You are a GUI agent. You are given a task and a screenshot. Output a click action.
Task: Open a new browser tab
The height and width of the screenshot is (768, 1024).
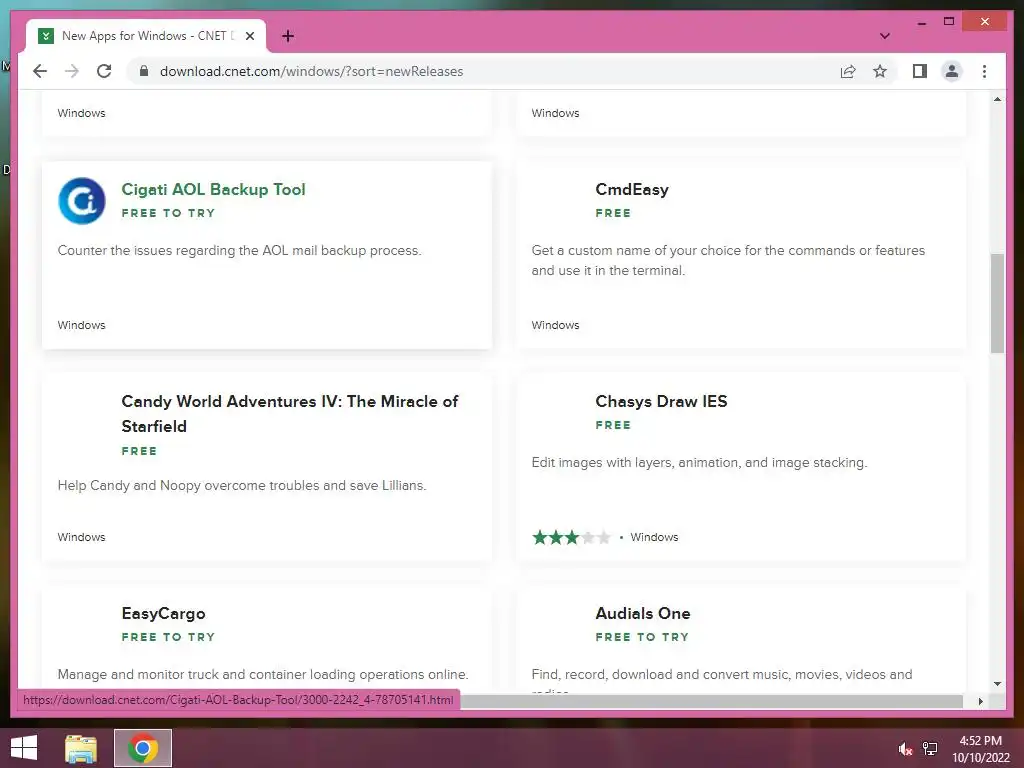pos(288,36)
